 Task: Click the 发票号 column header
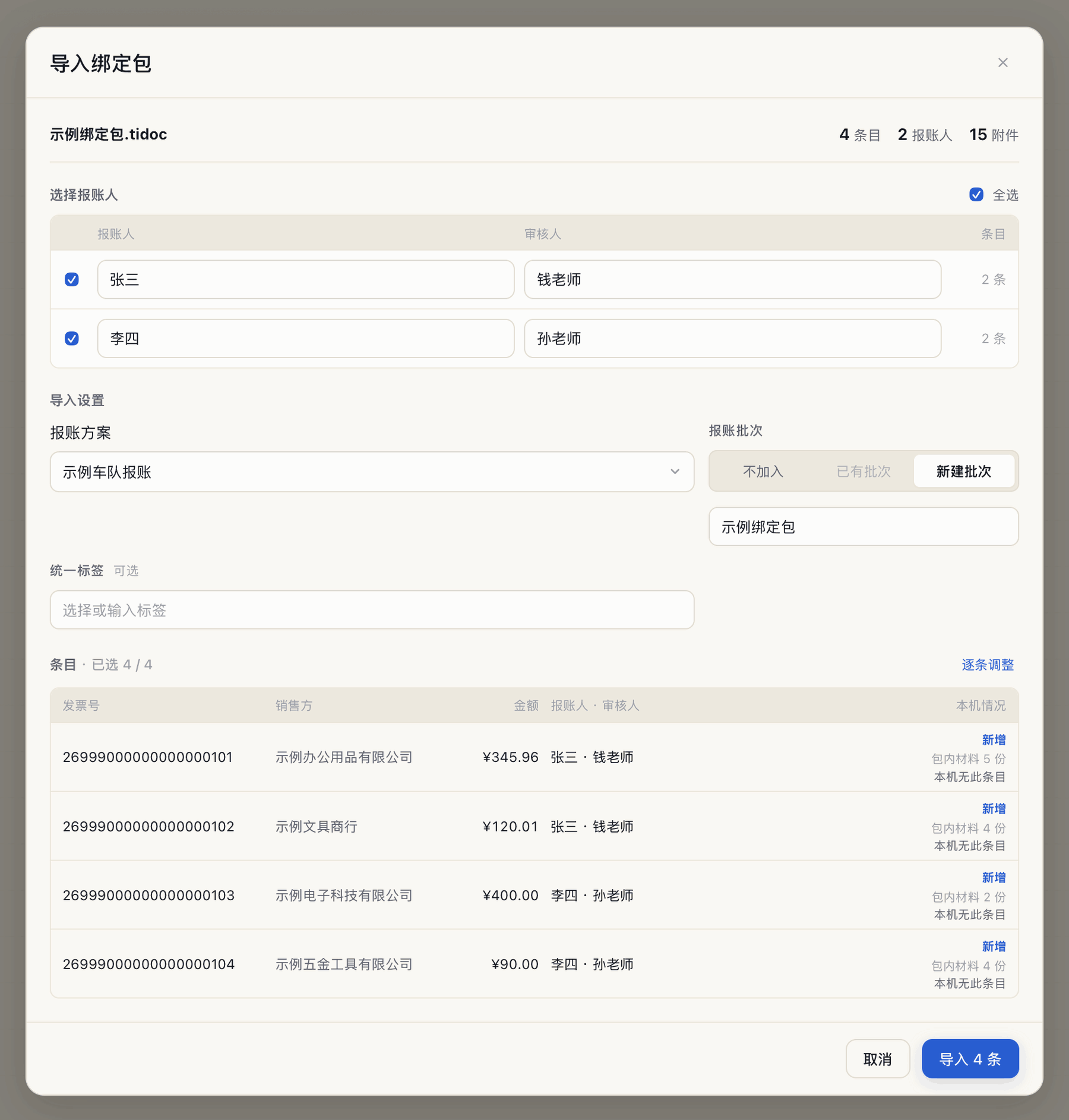(81, 705)
